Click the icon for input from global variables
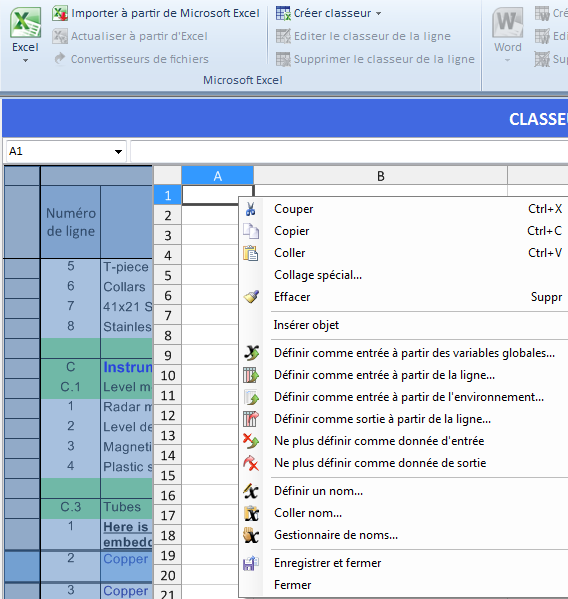This screenshot has width=568, height=599. pyautogui.click(x=251, y=353)
